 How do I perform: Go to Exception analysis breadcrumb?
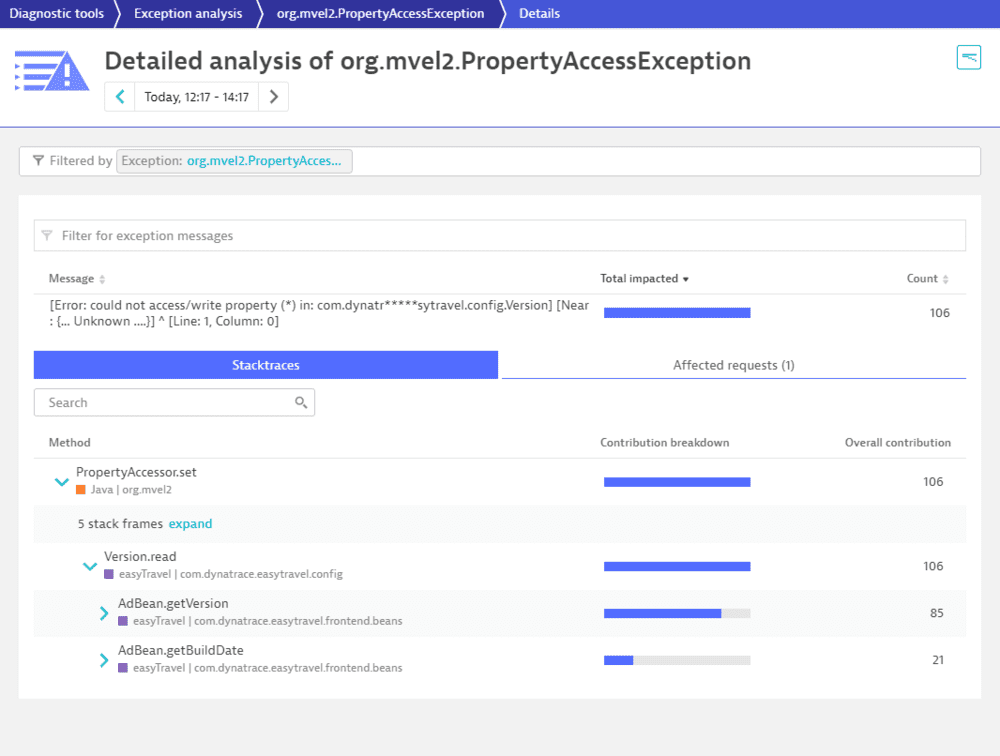click(x=188, y=13)
